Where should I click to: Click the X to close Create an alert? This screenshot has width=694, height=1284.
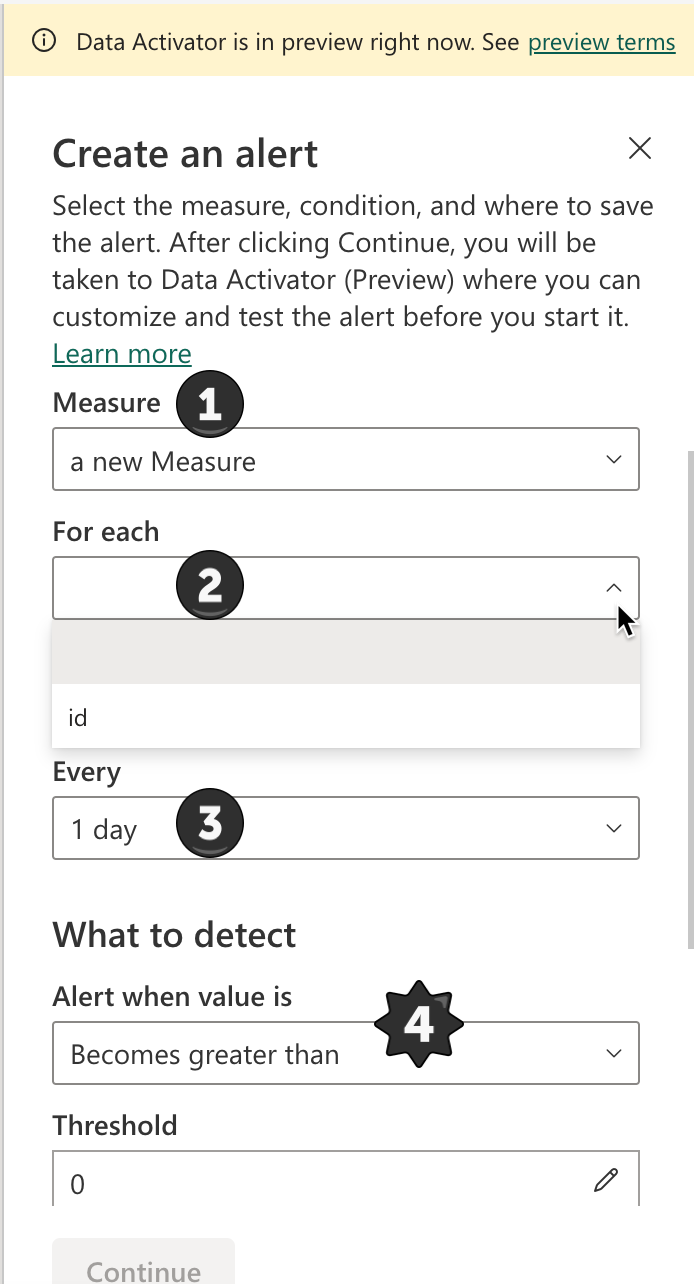(x=639, y=148)
